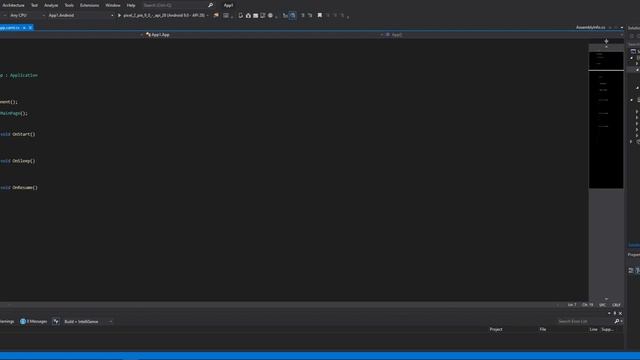640x360 pixels.
Task: Click the search magnifier icon in title bar
Action: (211, 5)
